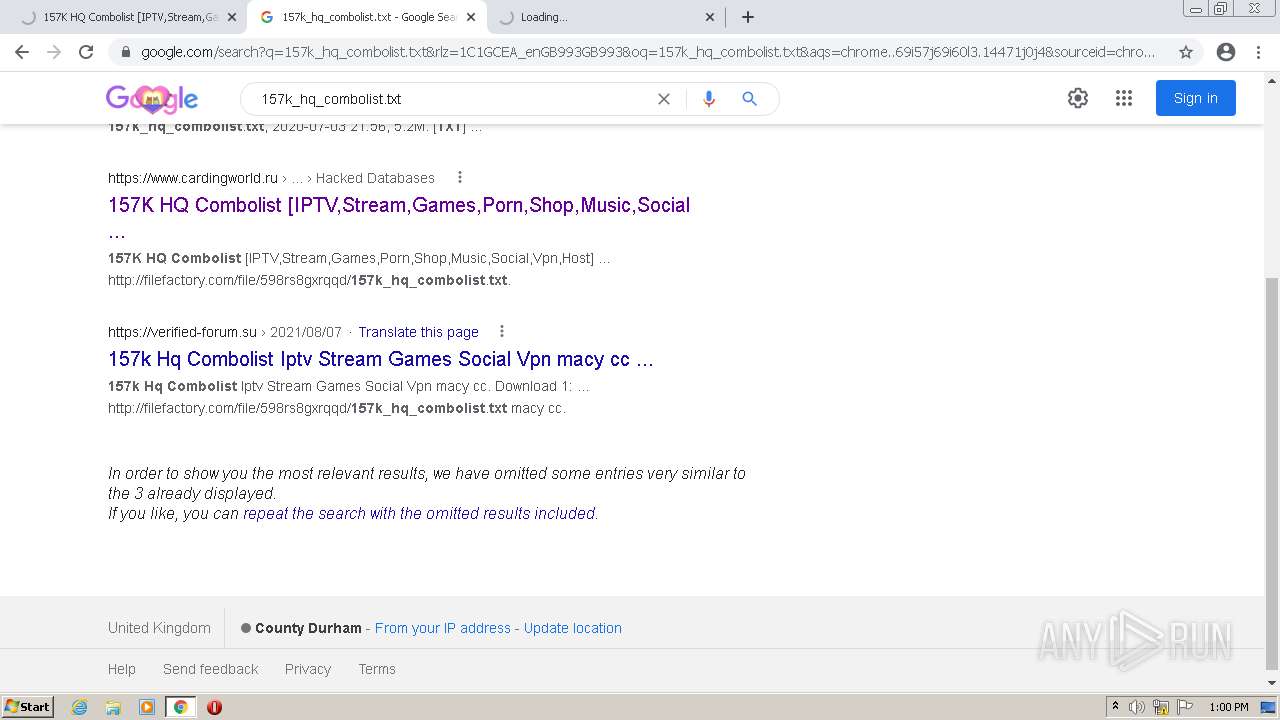Click the https://verified-forum.su breadcrumb
The width and height of the screenshot is (1280, 720).
point(182,332)
